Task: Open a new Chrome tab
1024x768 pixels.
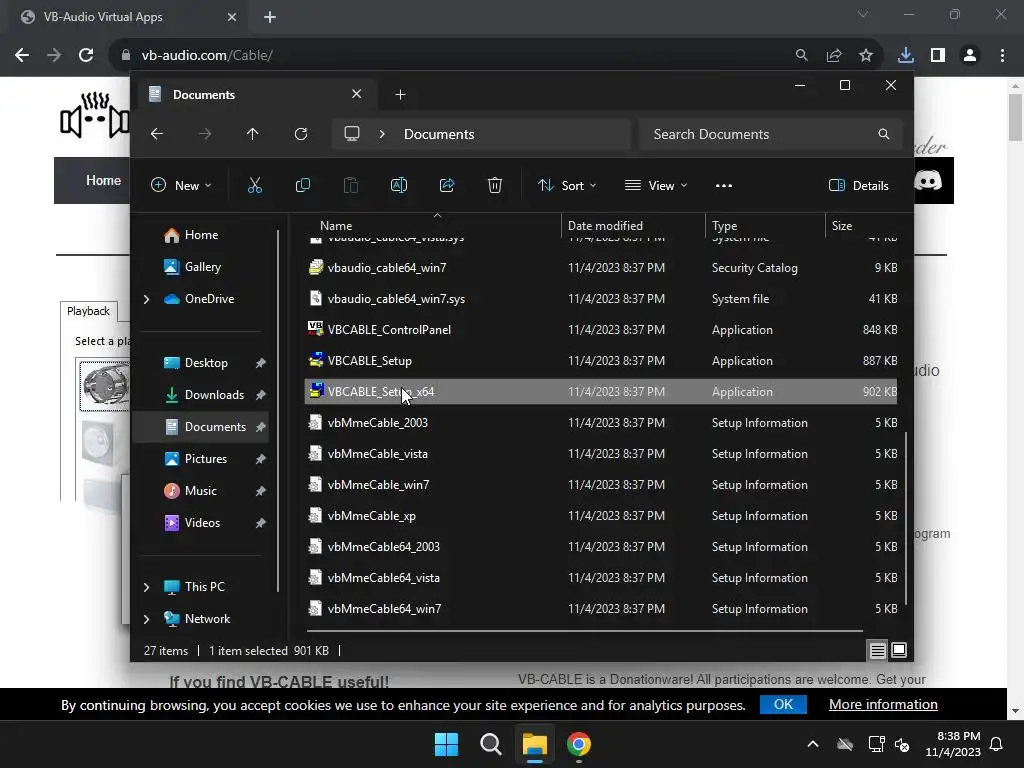Action: tap(270, 17)
